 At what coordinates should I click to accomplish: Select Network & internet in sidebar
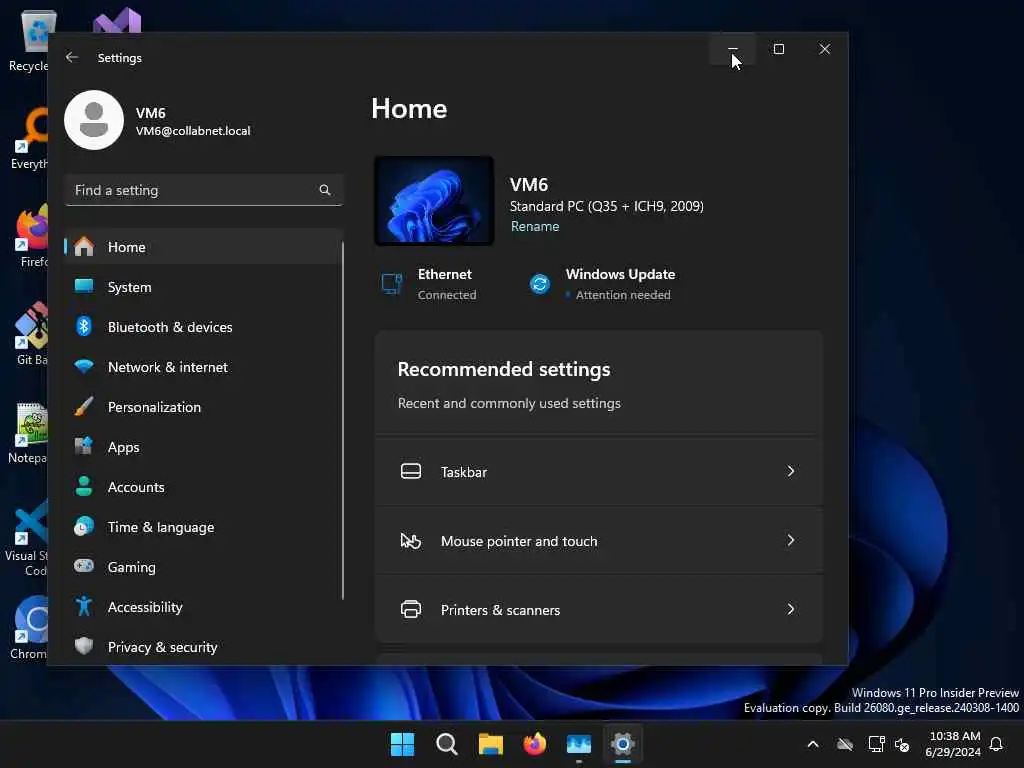(x=203, y=367)
